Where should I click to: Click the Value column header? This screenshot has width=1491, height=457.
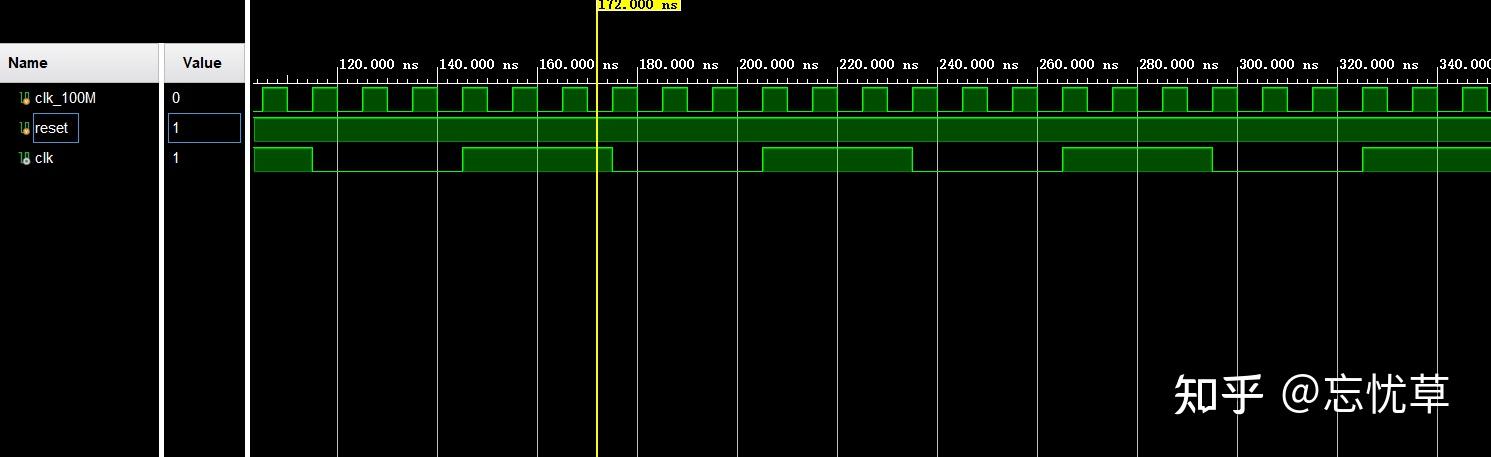[x=204, y=62]
